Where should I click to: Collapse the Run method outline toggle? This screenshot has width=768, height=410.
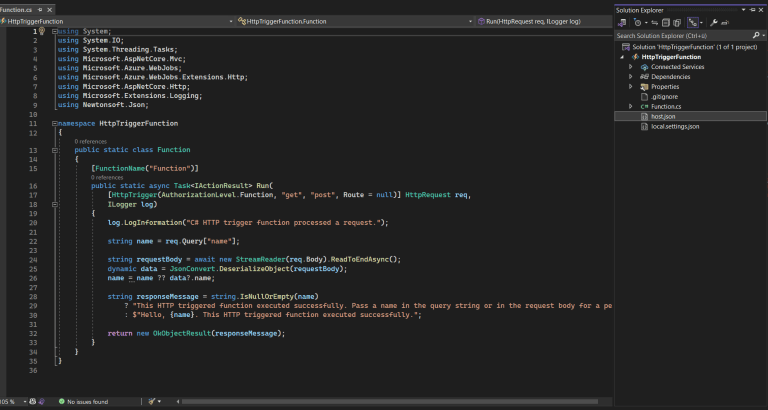point(54,204)
